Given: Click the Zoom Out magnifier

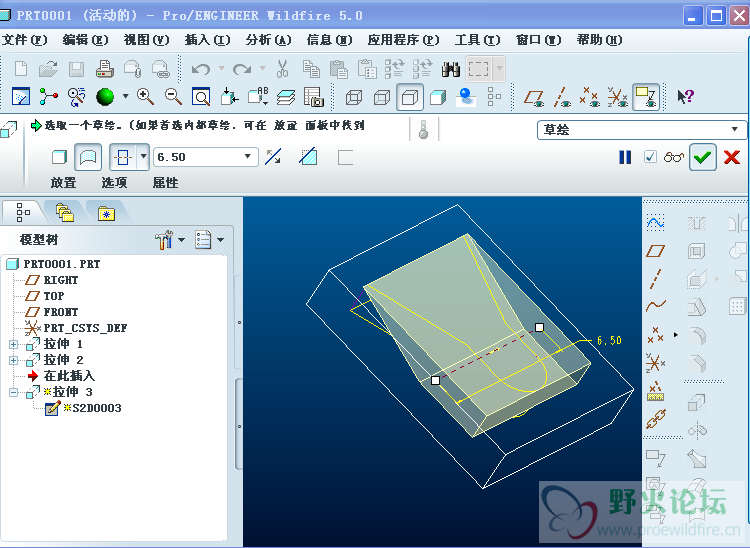Looking at the screenshot, I should 173,97.
